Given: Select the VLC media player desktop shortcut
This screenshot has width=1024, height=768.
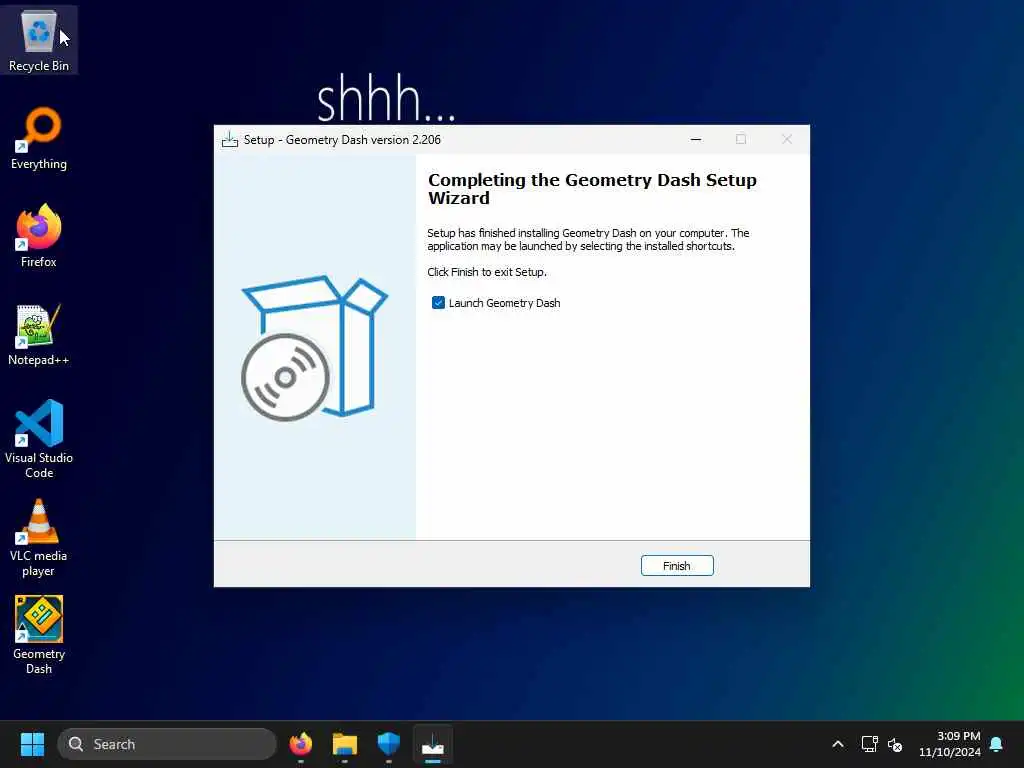Looking at the screenshot, I should point(39,537).
